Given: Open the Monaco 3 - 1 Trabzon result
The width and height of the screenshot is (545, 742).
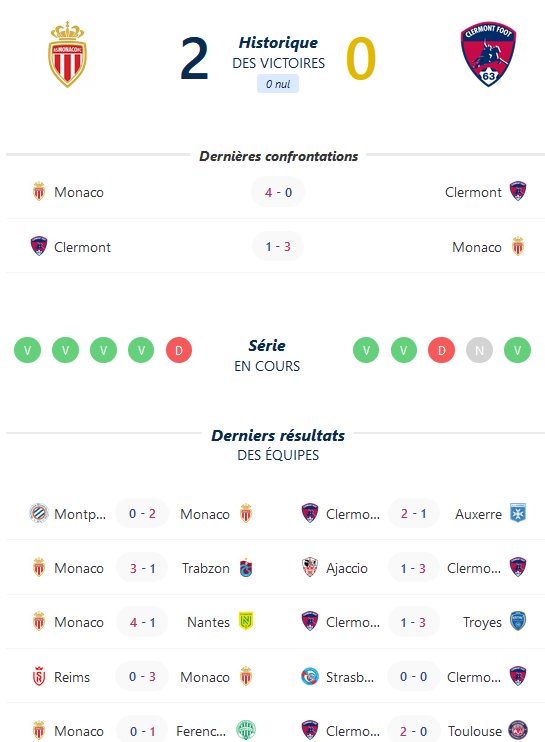Looking at the screenshot, I should coord(142,567).
